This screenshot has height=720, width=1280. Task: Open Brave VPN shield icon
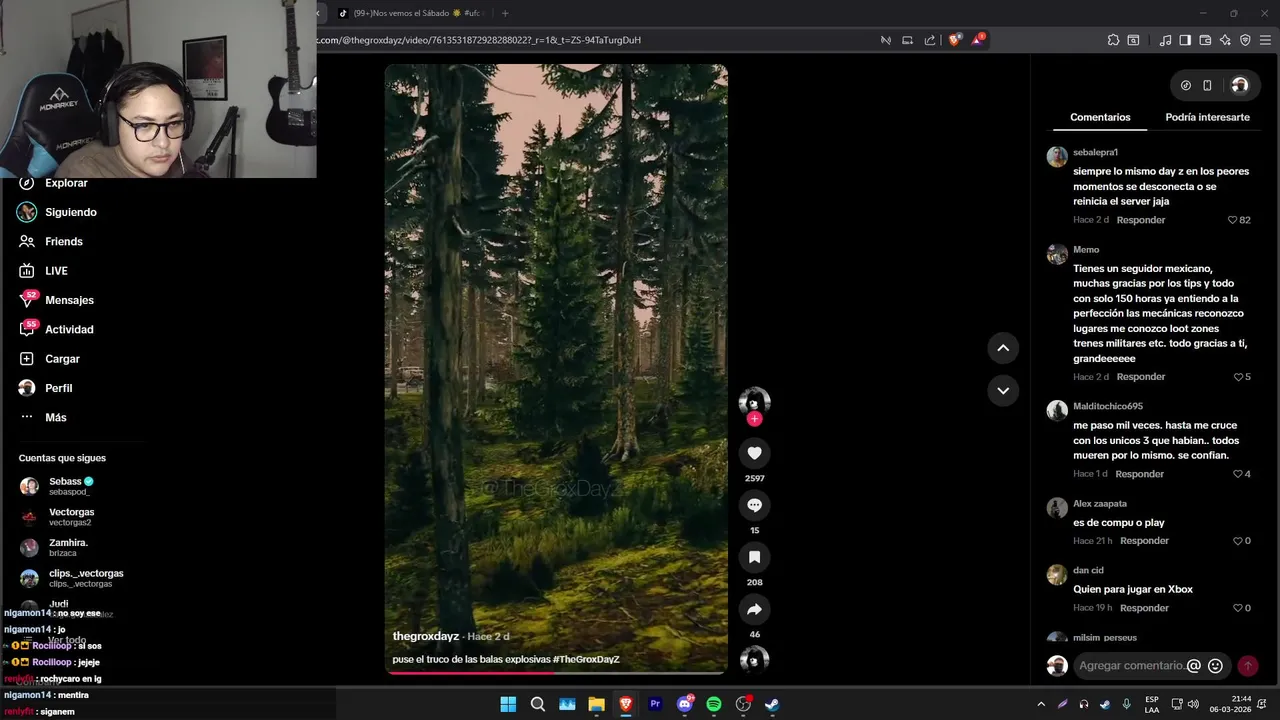(x=1245, y=40)
